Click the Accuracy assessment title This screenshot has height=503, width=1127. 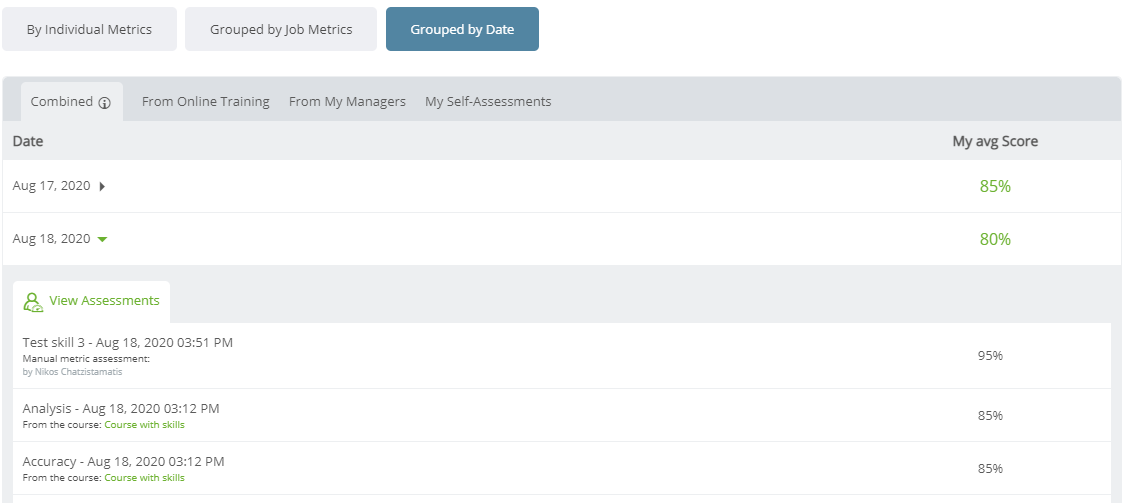click(x=124, y=461)
